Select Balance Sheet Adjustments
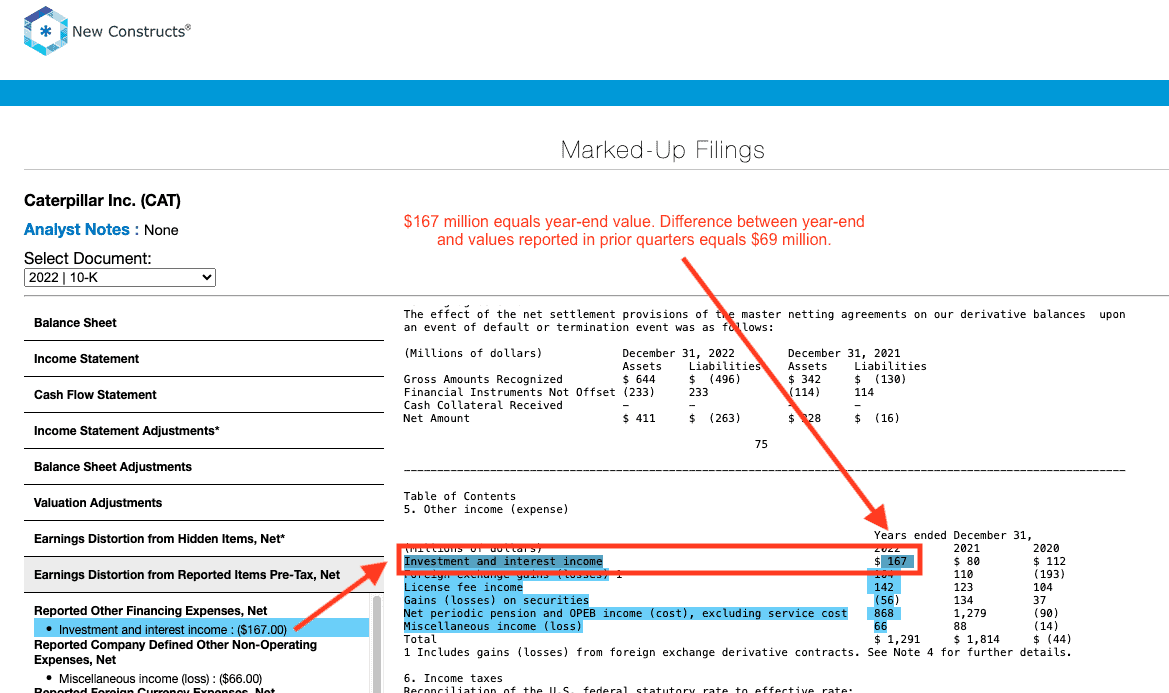Screen dimensions: 1169x693 pyautogui.click(x=204, y=467)
